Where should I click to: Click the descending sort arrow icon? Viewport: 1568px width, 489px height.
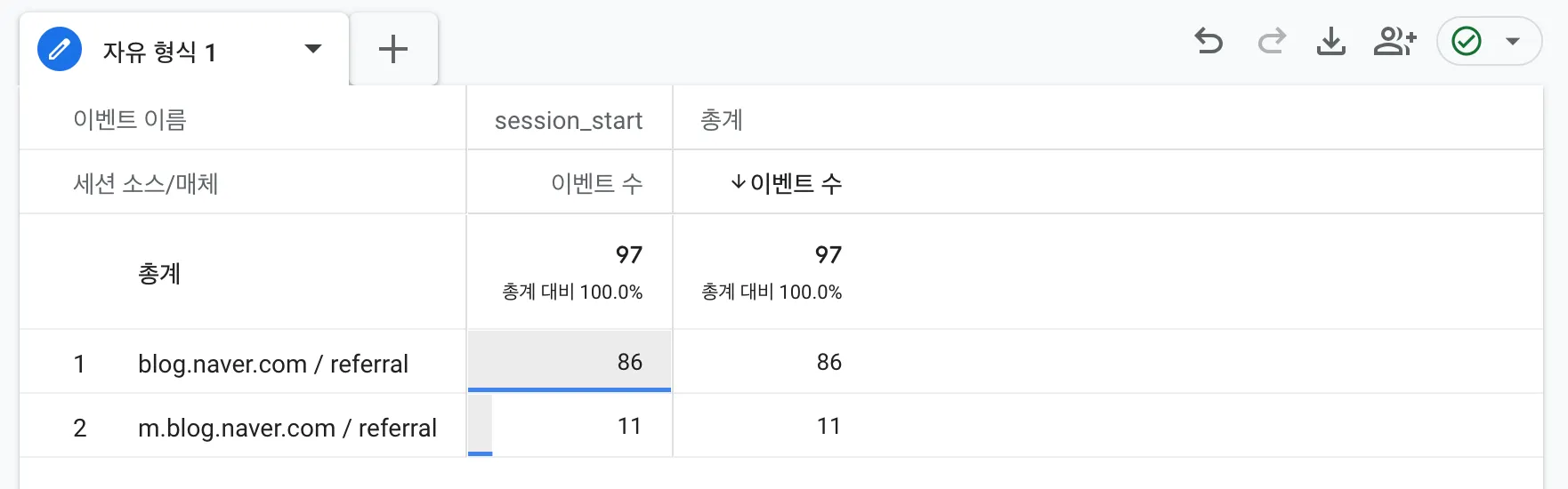738,182
